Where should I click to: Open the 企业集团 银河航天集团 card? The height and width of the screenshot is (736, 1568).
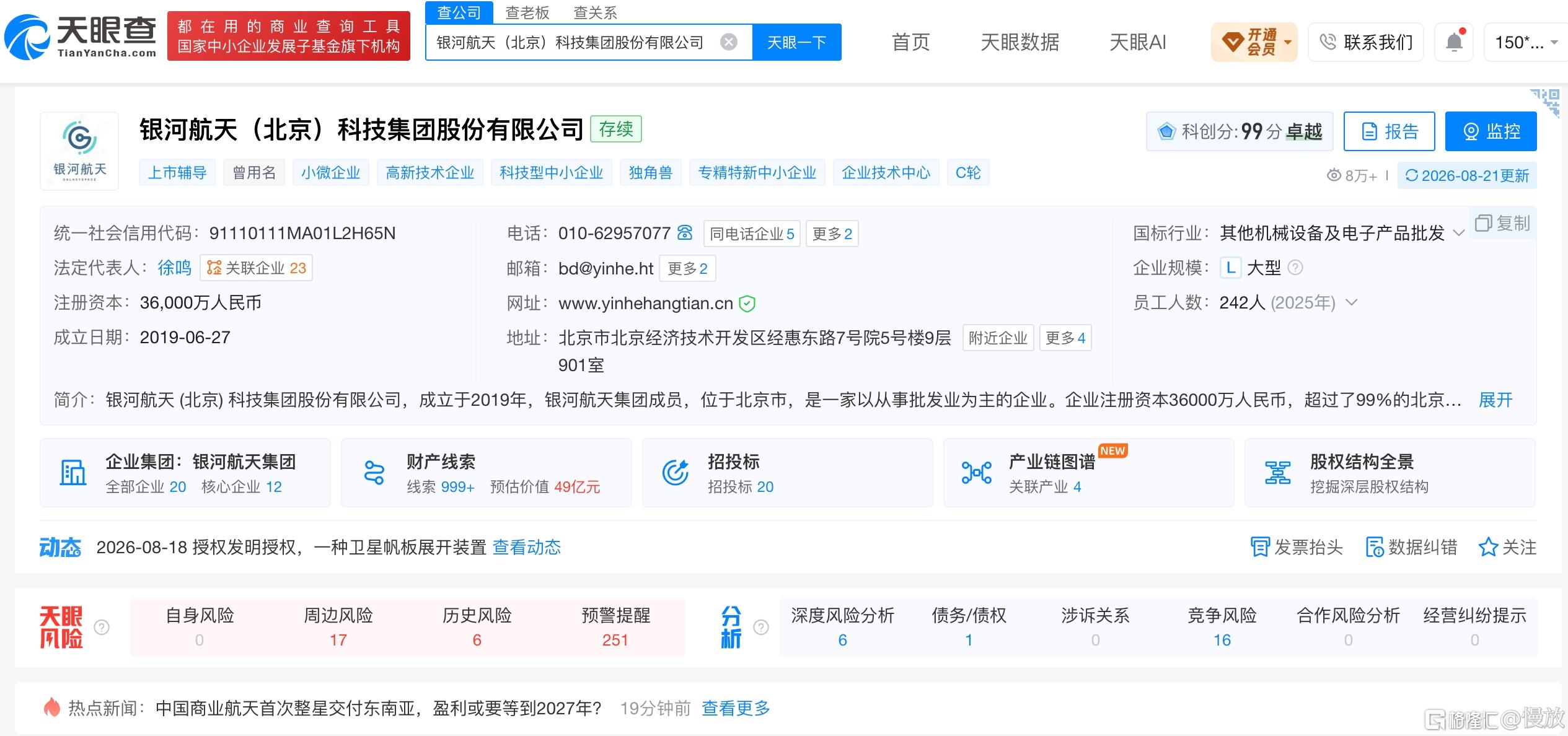point(185,473)
